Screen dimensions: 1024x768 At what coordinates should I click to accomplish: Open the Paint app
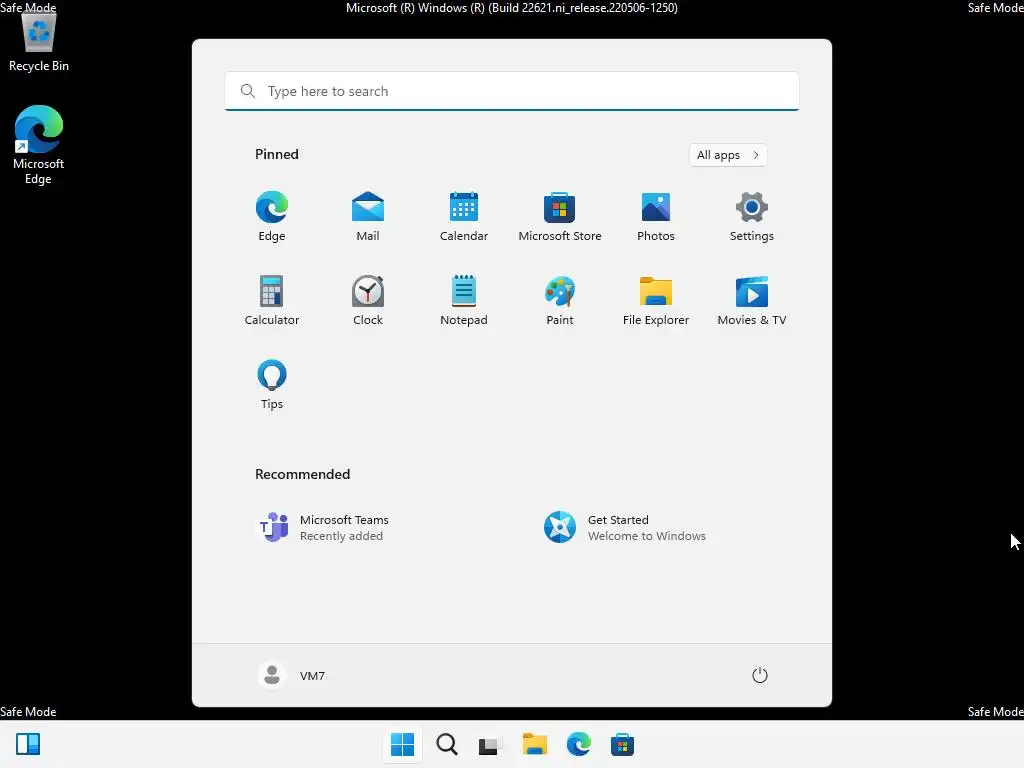pyautogui.click(x=560, y=300)
